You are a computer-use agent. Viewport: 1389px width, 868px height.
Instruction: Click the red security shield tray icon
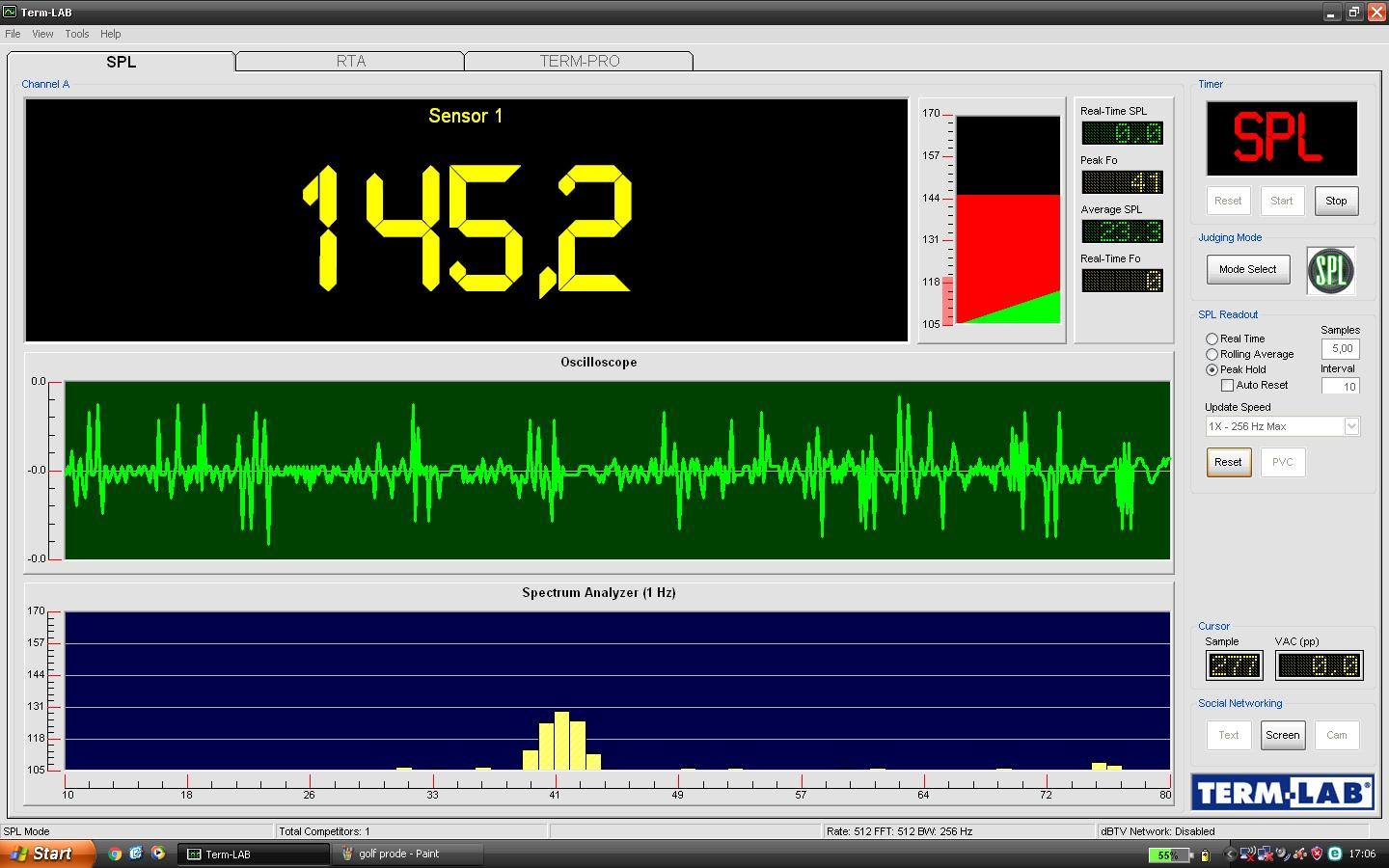pyautogui.click(x=1317, y=854)
